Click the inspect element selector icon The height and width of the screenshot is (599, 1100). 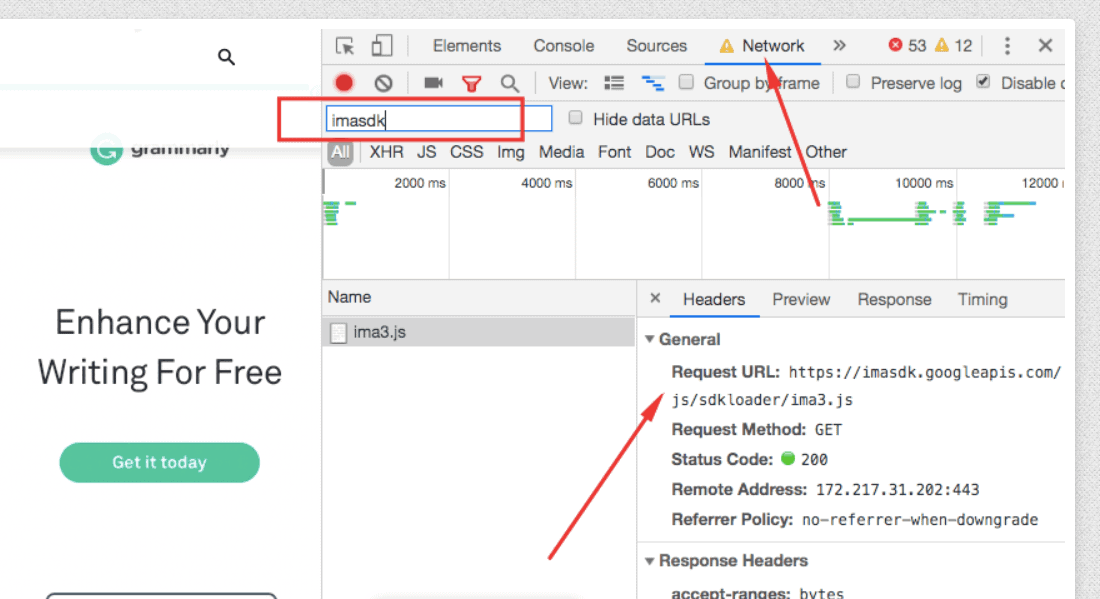click(345, 46)
